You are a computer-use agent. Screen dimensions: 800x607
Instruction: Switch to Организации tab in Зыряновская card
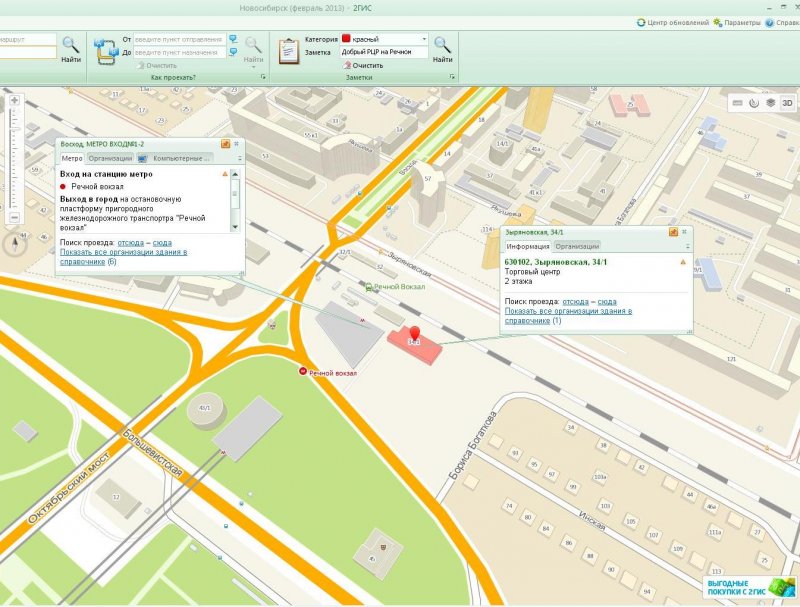(577, 246)
